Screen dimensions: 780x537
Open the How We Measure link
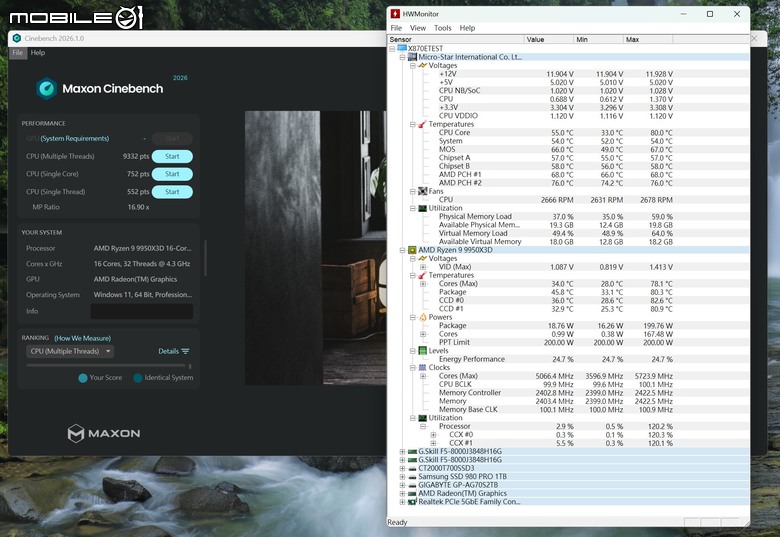coord(83,338)
